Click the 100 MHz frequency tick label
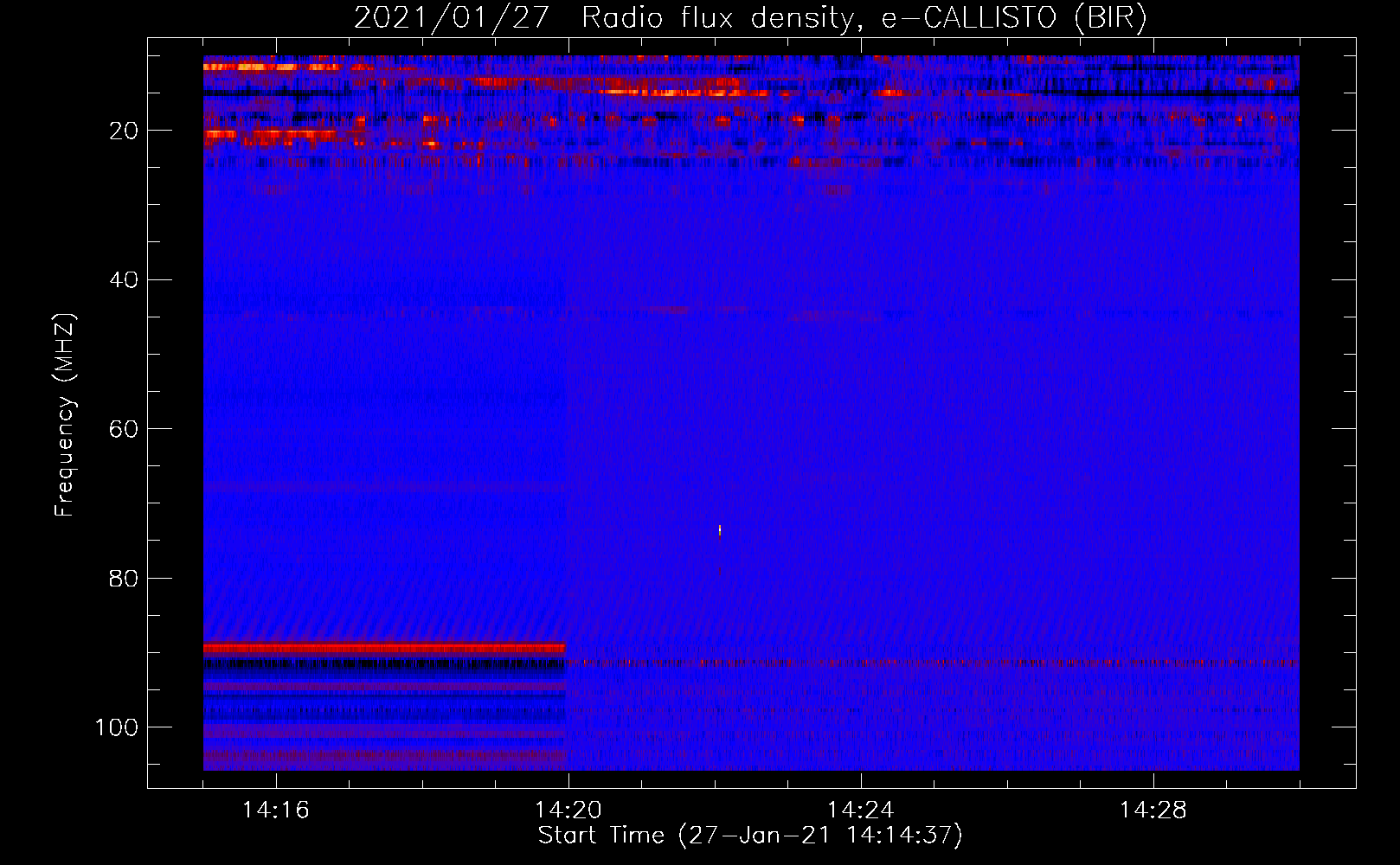The image size is (1400, 865). click(x=117, y=727)
